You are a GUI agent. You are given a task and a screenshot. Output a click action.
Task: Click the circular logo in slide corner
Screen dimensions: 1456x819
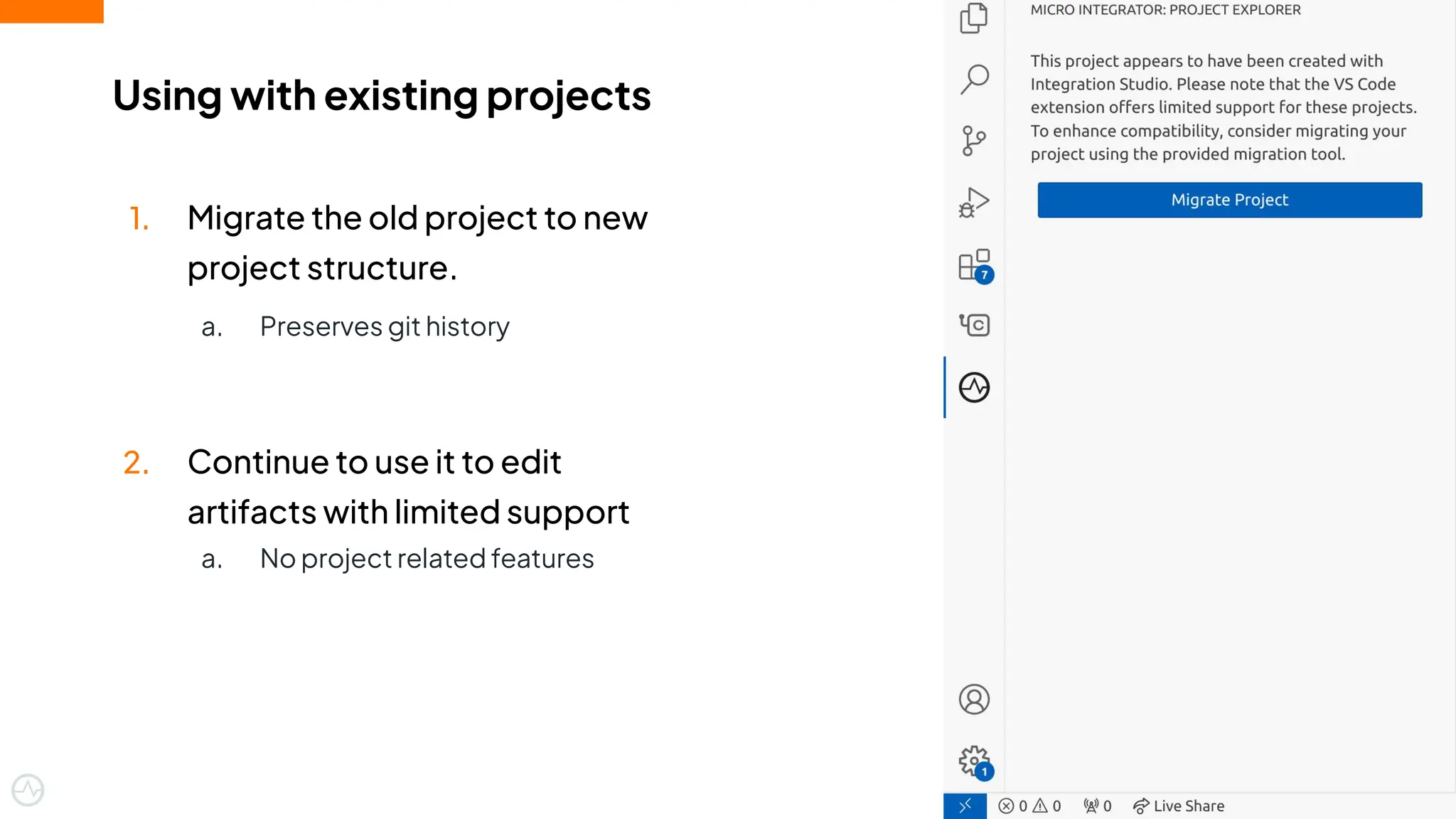[x=28, y=790]
